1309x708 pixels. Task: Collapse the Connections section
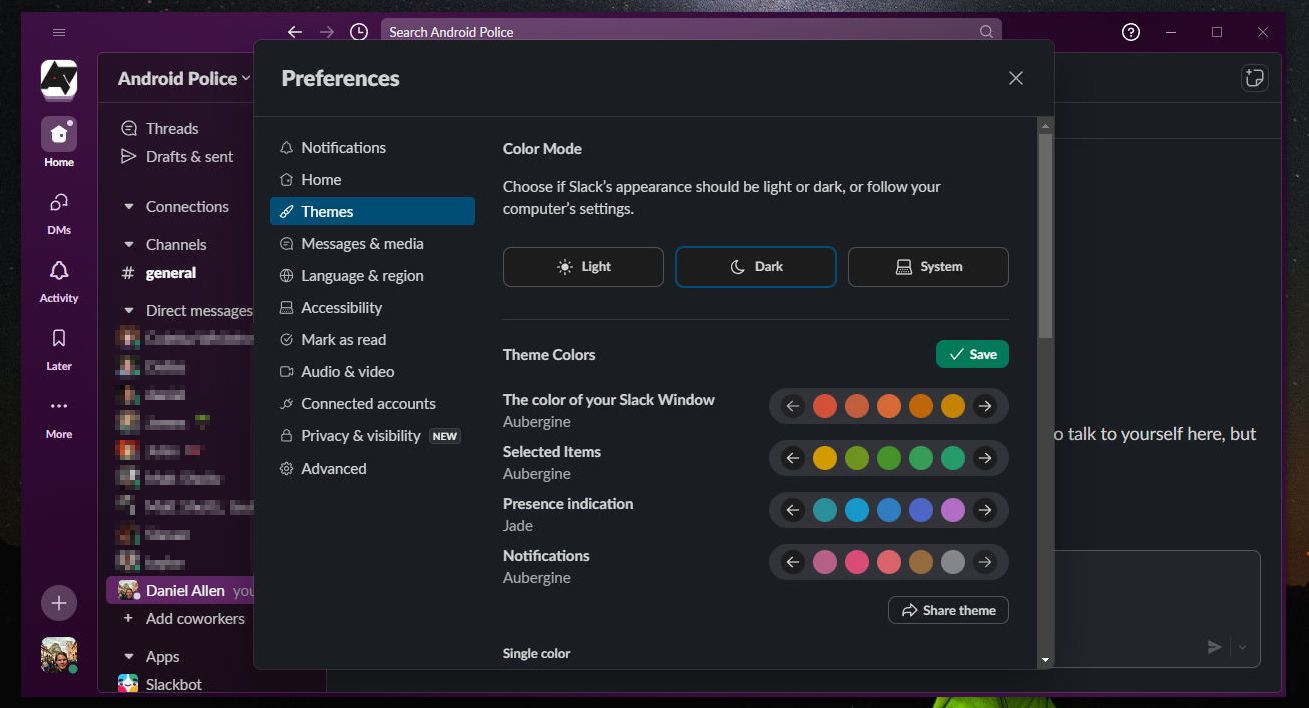128,207
